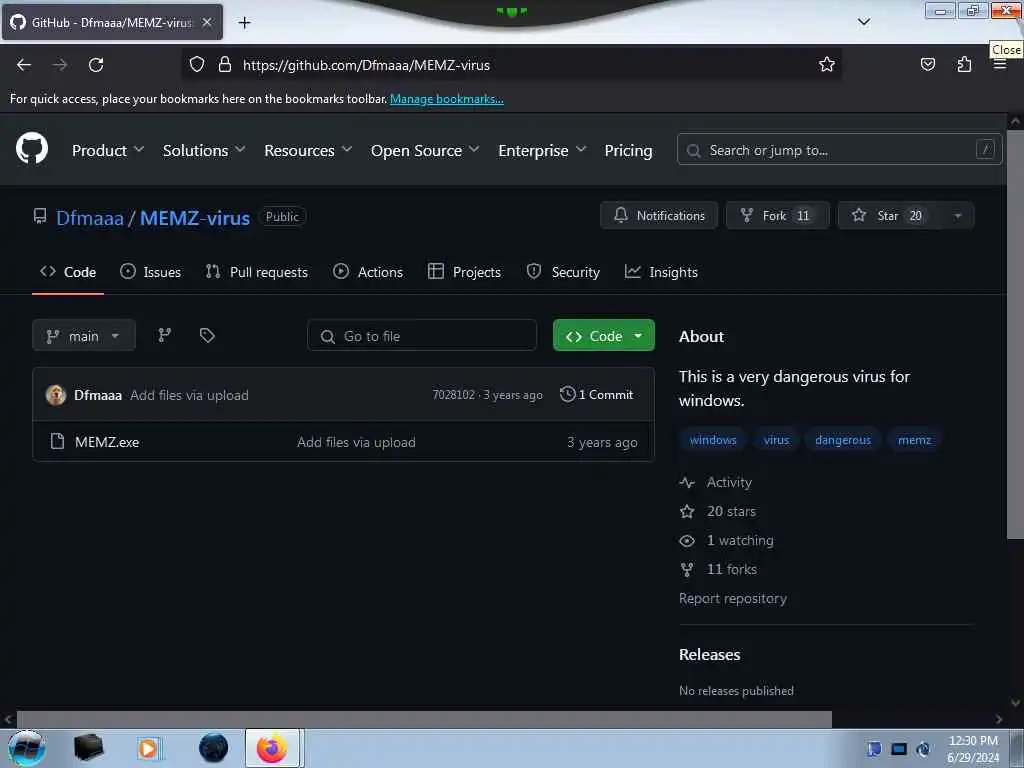View tags icon in repository toolbar

coord(207,335)
